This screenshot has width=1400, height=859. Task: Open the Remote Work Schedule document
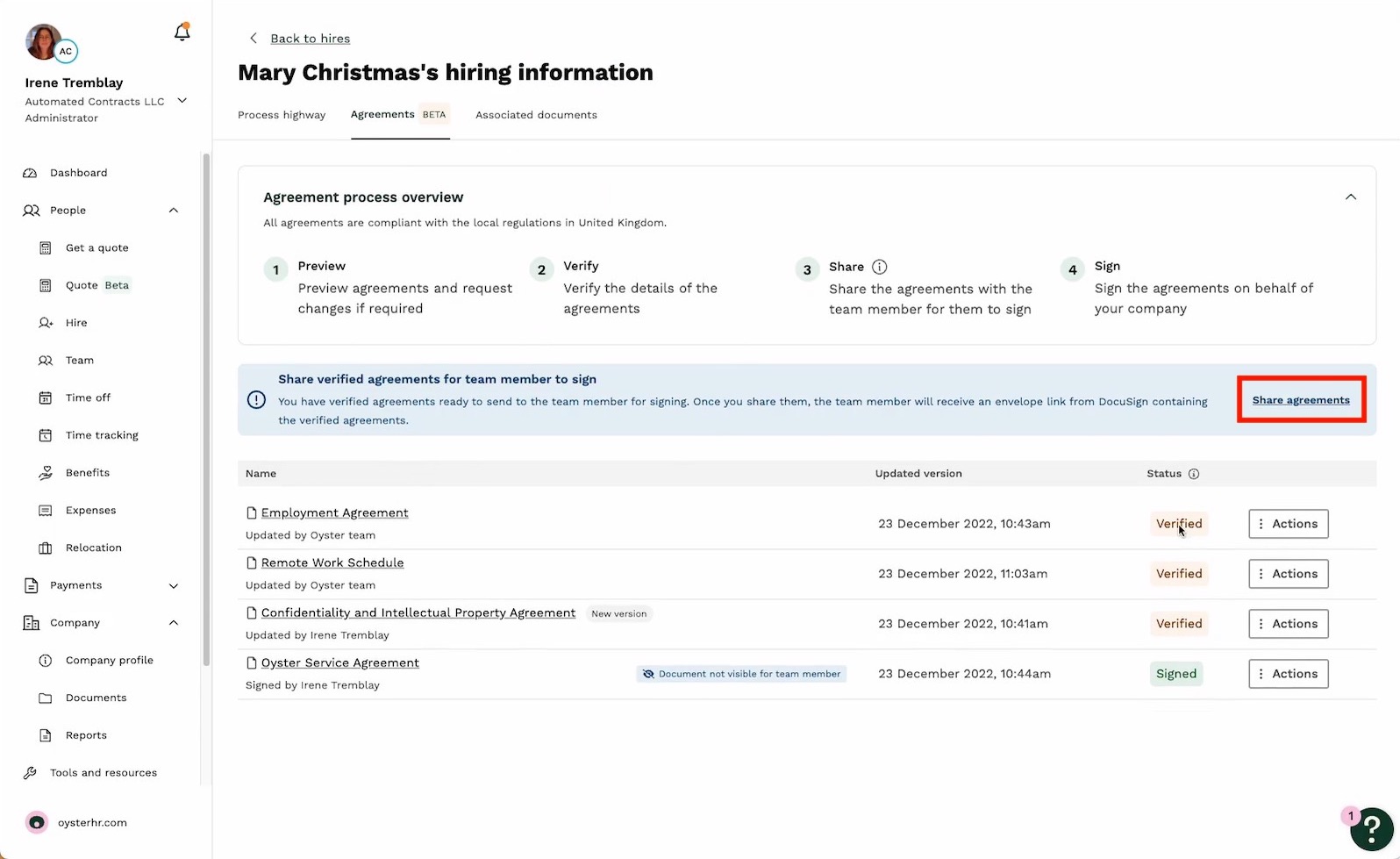pyautogui.click(x=332, y=562)
